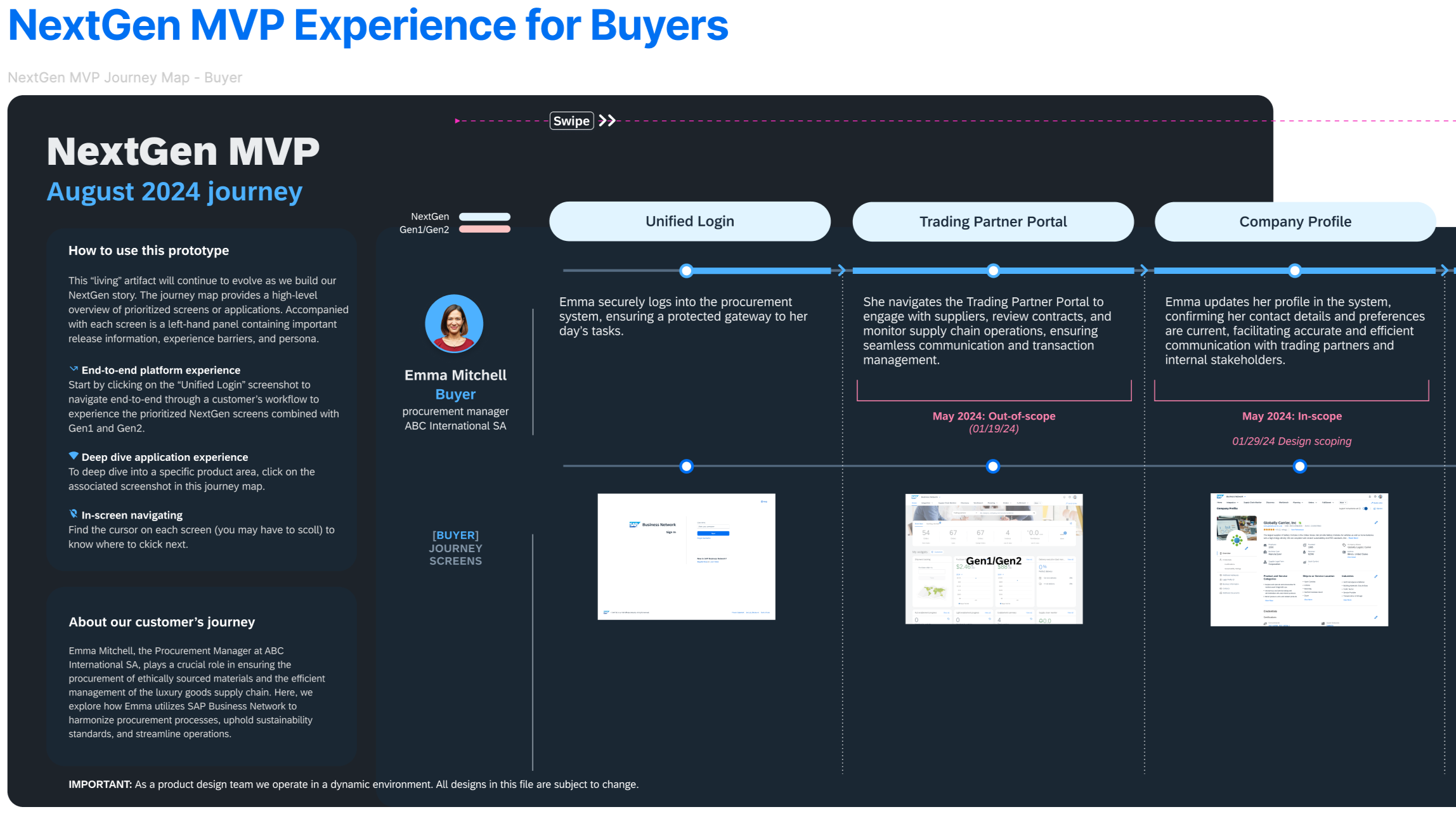Screen dimensions: 1456x814
Task: Click the double chevron swipe arrows
Action: 608,120
